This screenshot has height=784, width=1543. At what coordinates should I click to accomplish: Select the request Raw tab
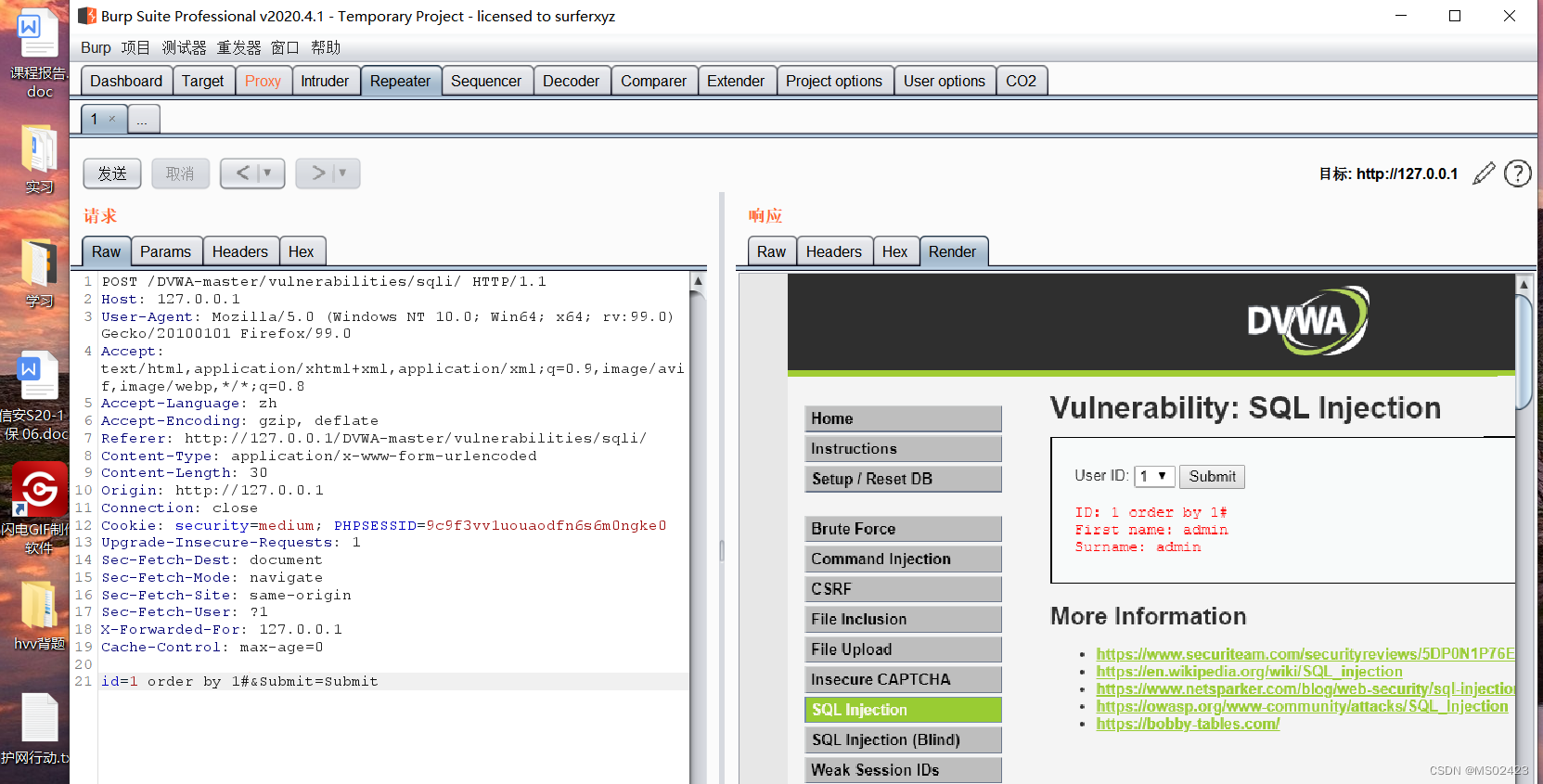pos(106,251)
